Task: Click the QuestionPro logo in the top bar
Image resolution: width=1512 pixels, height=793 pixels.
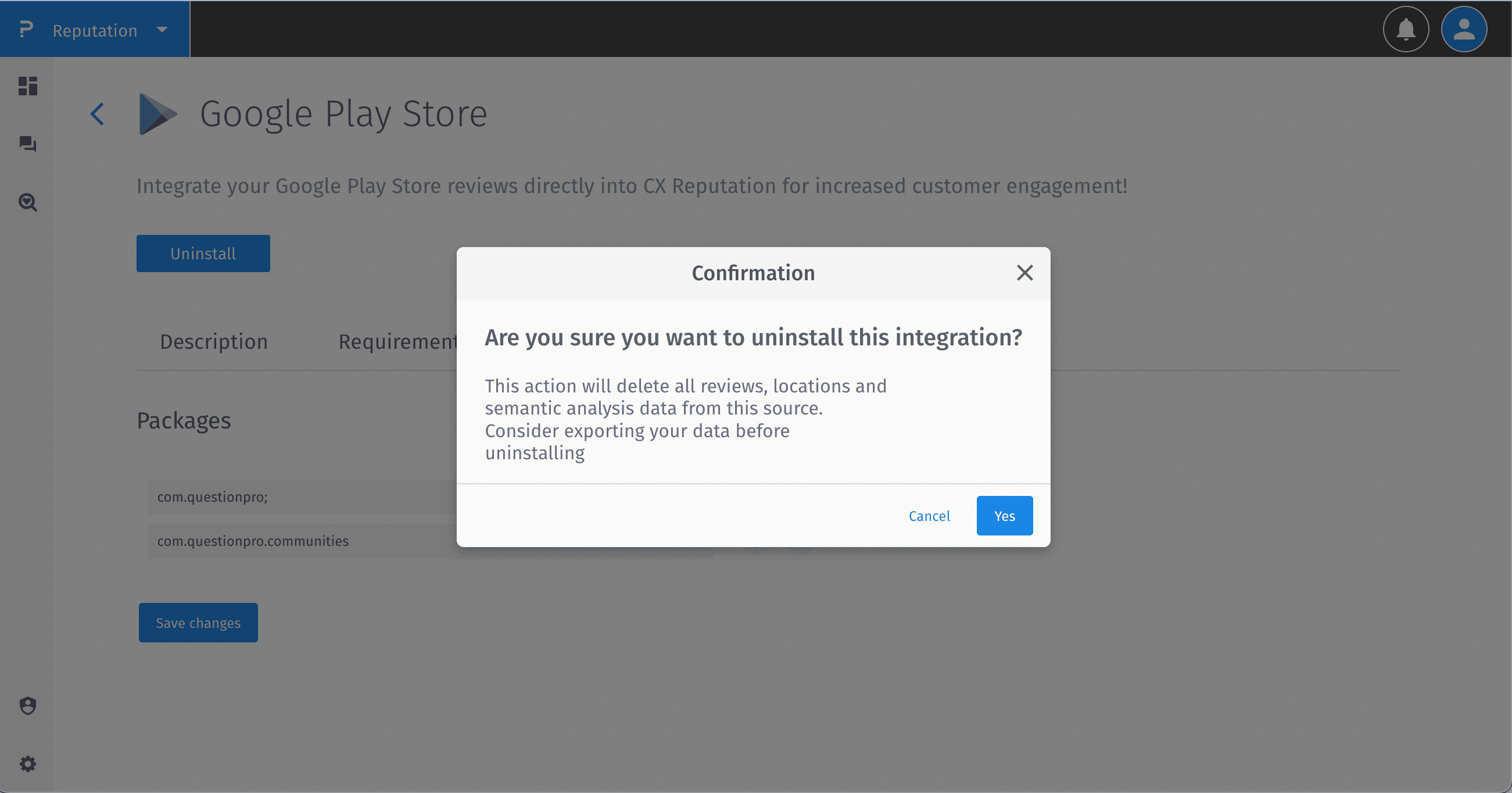Action: tap(26, 29)
